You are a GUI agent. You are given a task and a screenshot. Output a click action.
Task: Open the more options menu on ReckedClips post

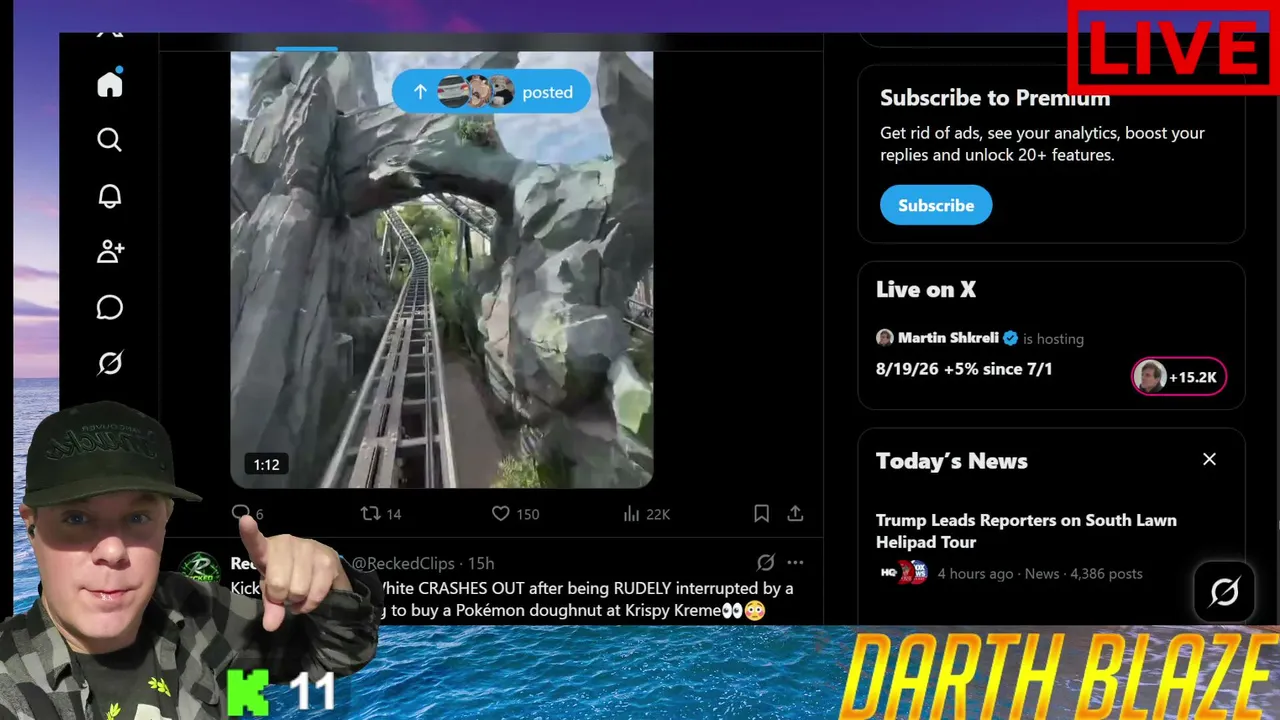pyautogui.click(x=795, y=562)
